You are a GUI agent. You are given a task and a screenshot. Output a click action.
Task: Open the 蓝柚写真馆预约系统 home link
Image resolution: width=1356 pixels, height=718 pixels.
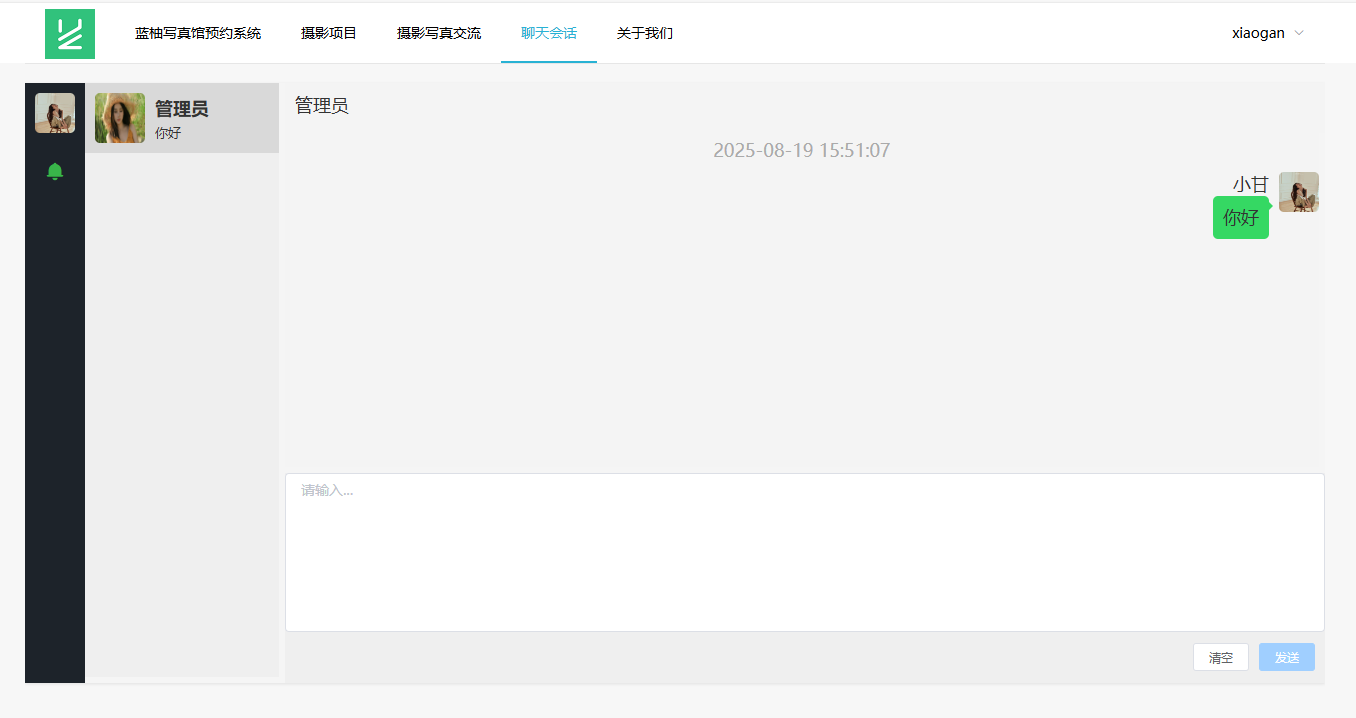(198, 33)
